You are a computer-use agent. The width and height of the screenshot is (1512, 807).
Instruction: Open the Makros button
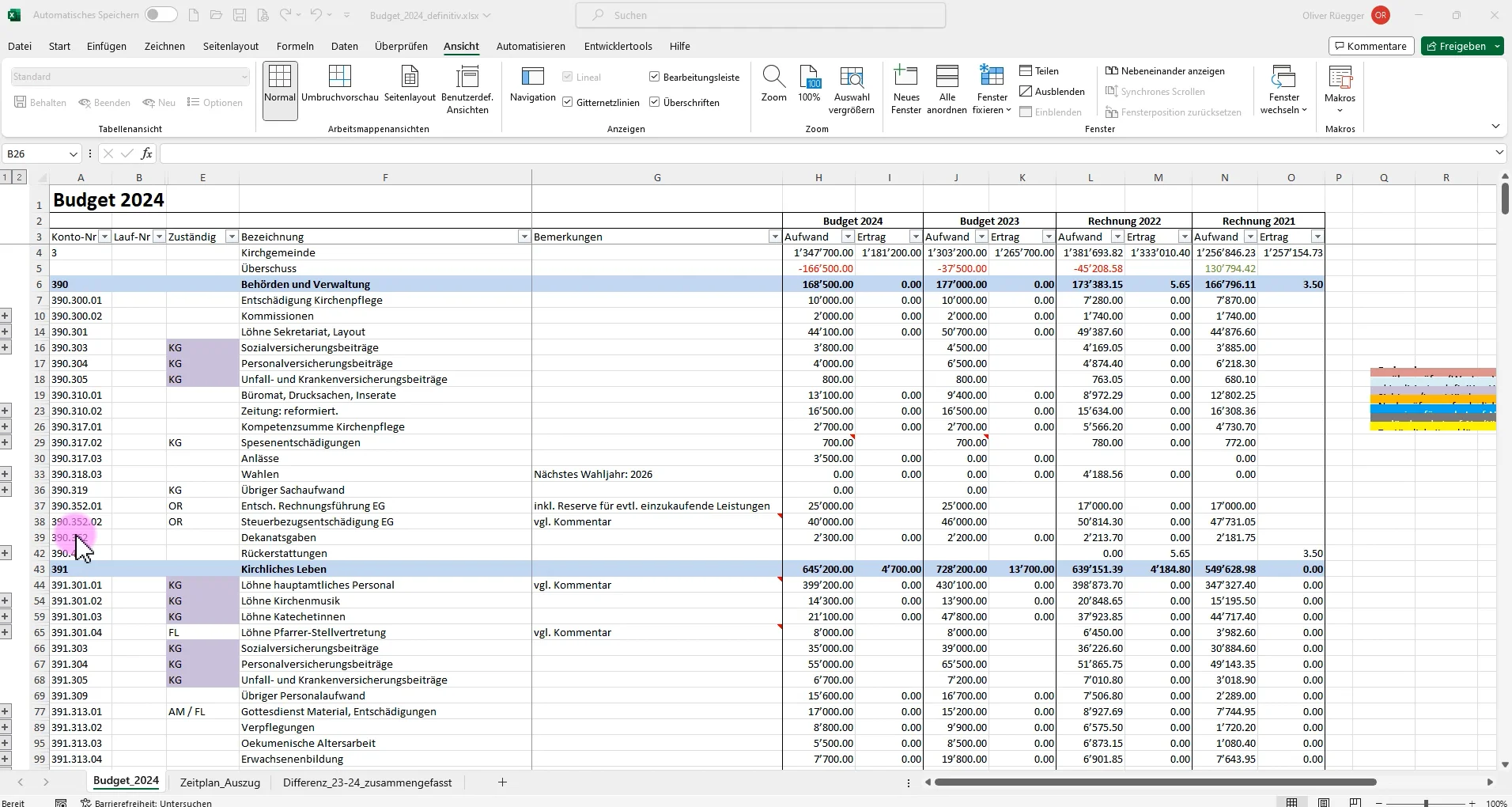[x=1340, y=90]
